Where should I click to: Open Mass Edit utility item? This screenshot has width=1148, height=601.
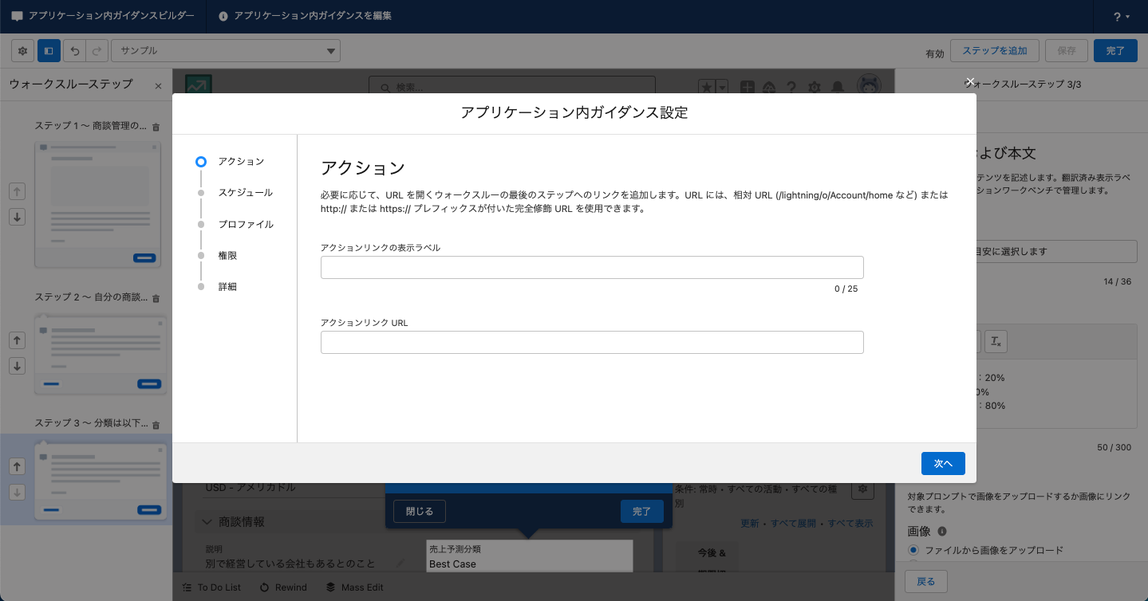pyautogui.click(x=354, y=587)
